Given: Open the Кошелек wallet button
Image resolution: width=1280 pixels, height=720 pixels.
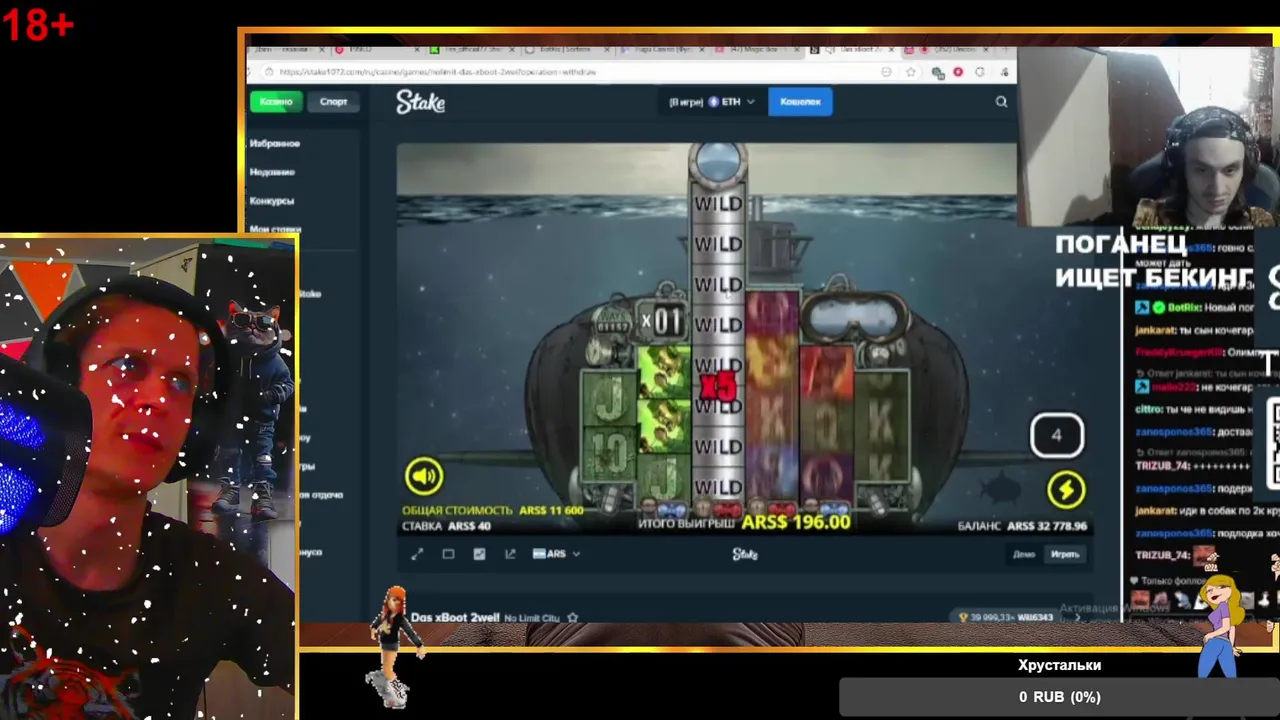Looking at the screenshot, I should coord(800,101).
